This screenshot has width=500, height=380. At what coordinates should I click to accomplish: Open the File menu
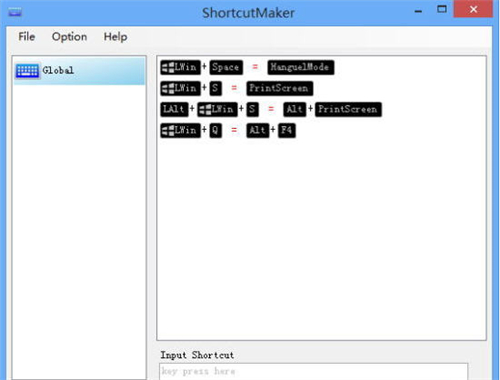26,37
